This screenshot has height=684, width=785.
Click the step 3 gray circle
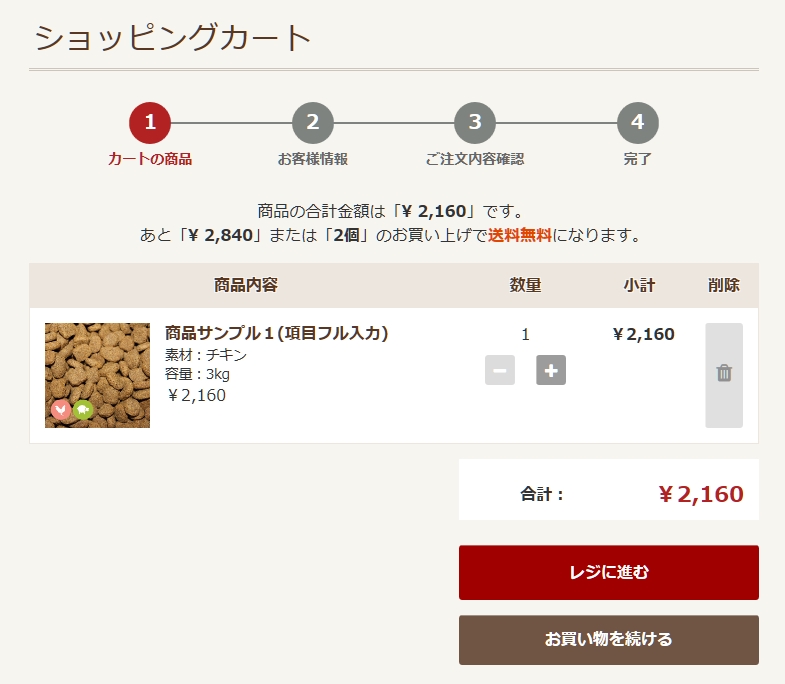(x=475, y=123)
